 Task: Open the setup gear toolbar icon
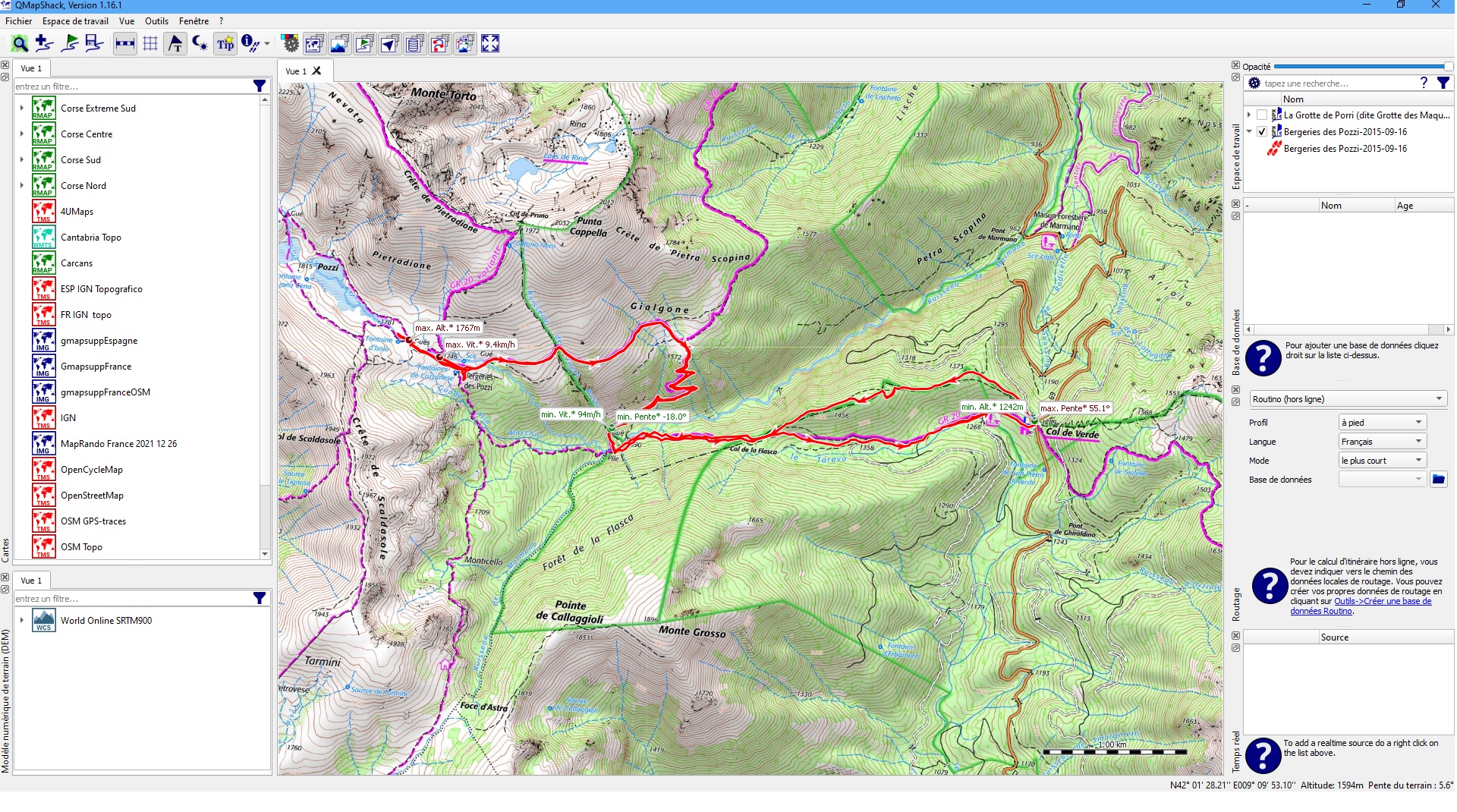[290, 44]
